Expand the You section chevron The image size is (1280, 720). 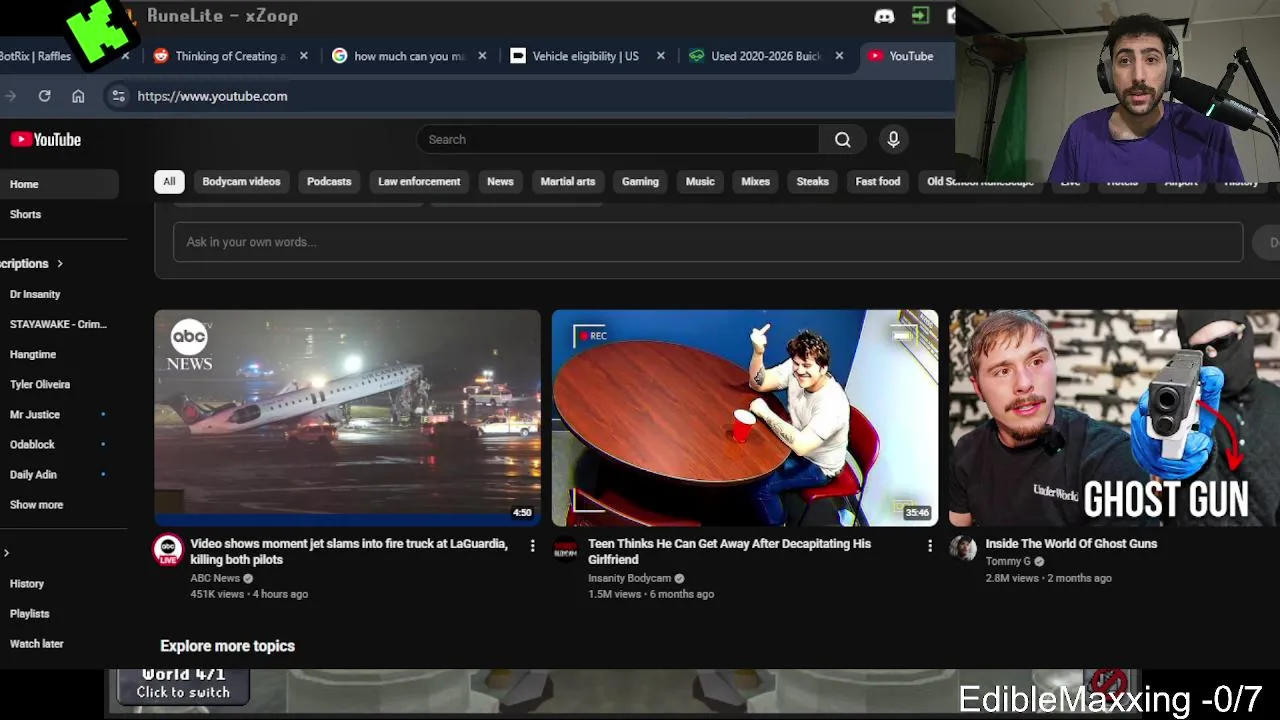point(6,553)
